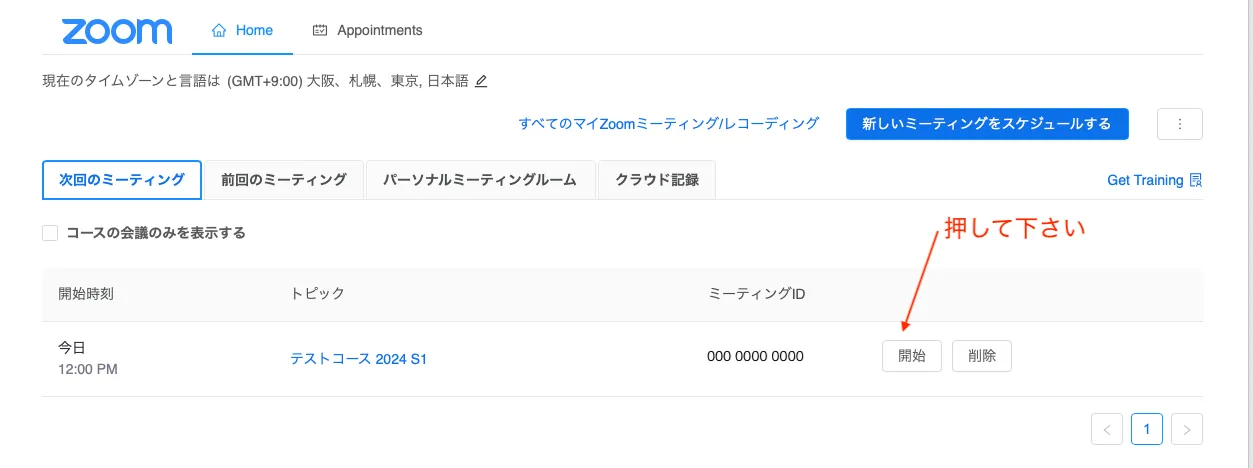
Task: Open the パーソナルミーティングルーム tab
Action: pyautogui.click(x=480, y=180)
